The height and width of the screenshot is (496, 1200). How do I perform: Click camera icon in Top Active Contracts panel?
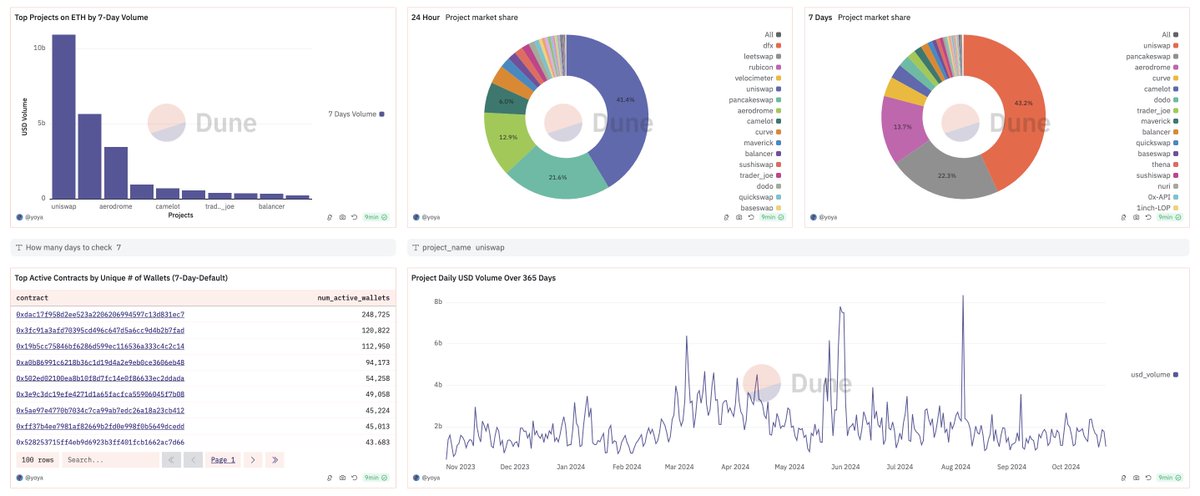coord(342,478)
